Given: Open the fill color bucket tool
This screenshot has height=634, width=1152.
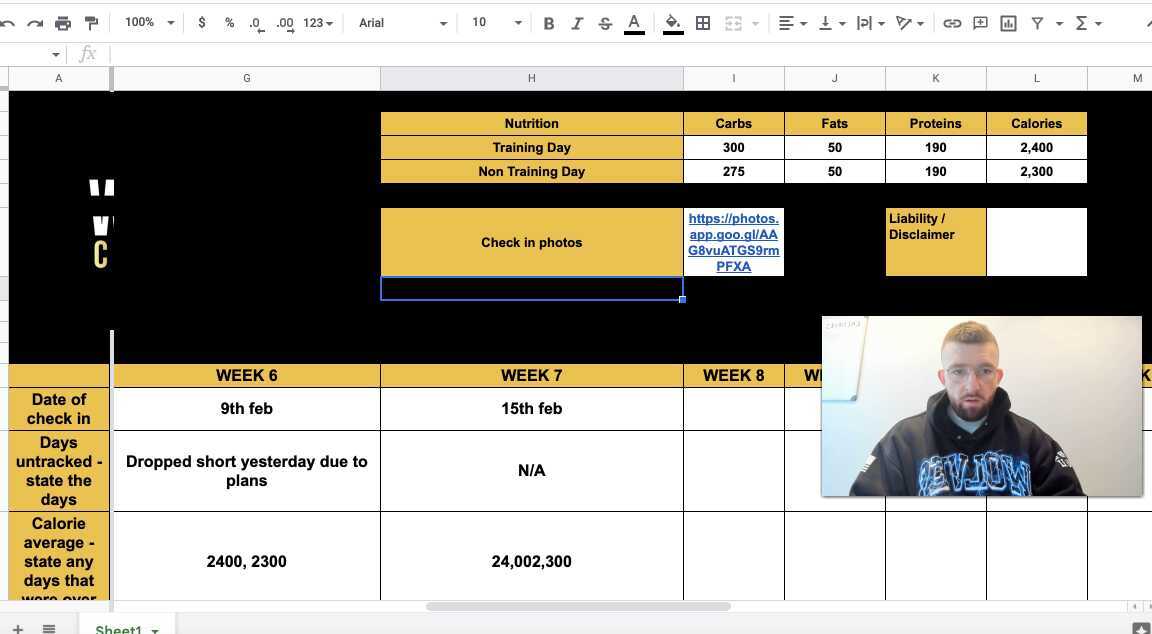Looking at the screenshot, I should (x=673, y=23).
